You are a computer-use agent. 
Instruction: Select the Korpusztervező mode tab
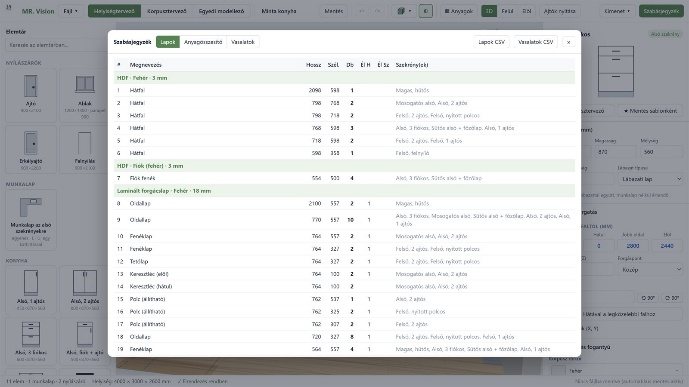tap(167, 11)
